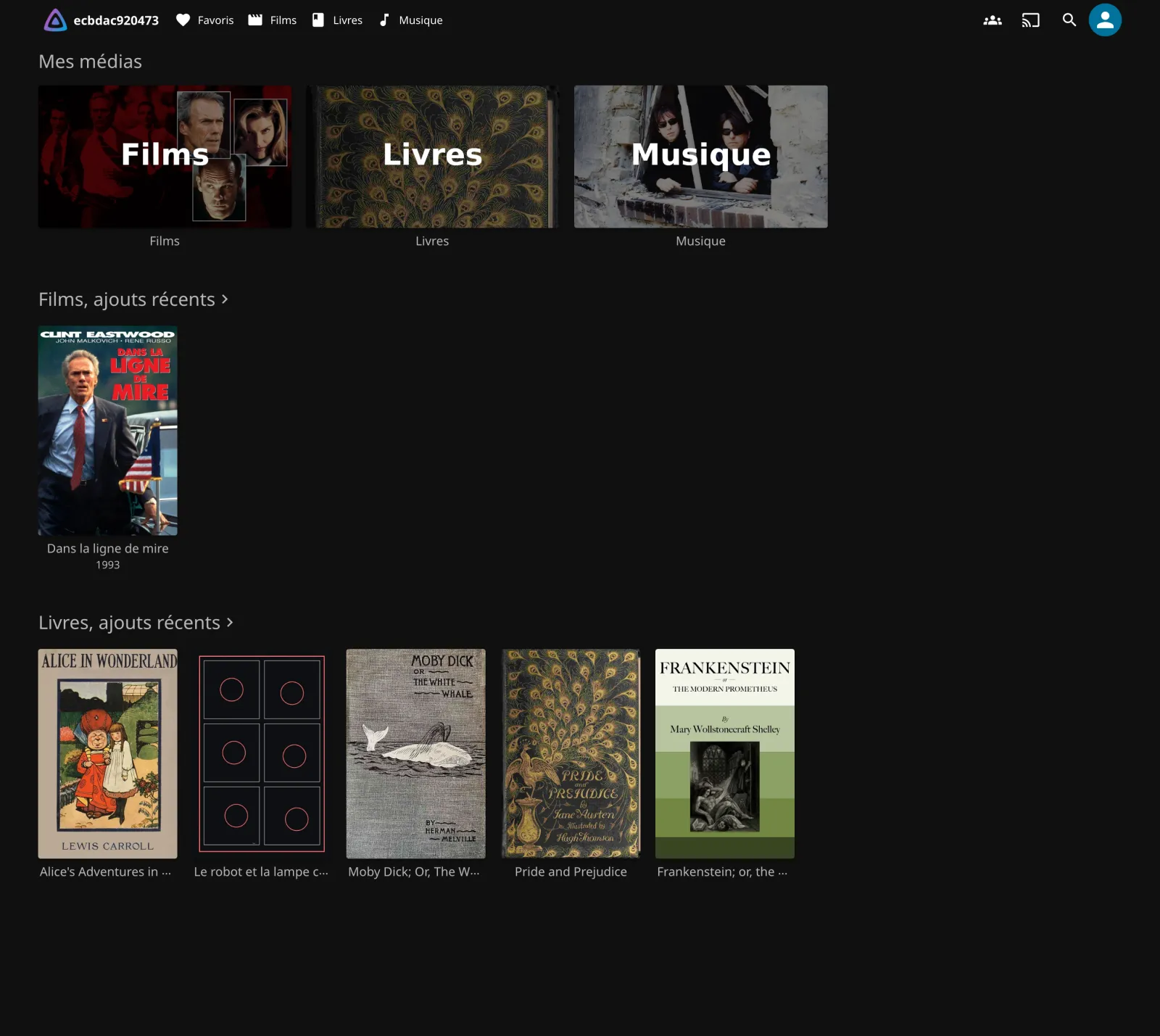Click the 'Alice's Adventures in ...' title
Image resolution: width=1160 pixels, height=1036 pixels.
106,872
